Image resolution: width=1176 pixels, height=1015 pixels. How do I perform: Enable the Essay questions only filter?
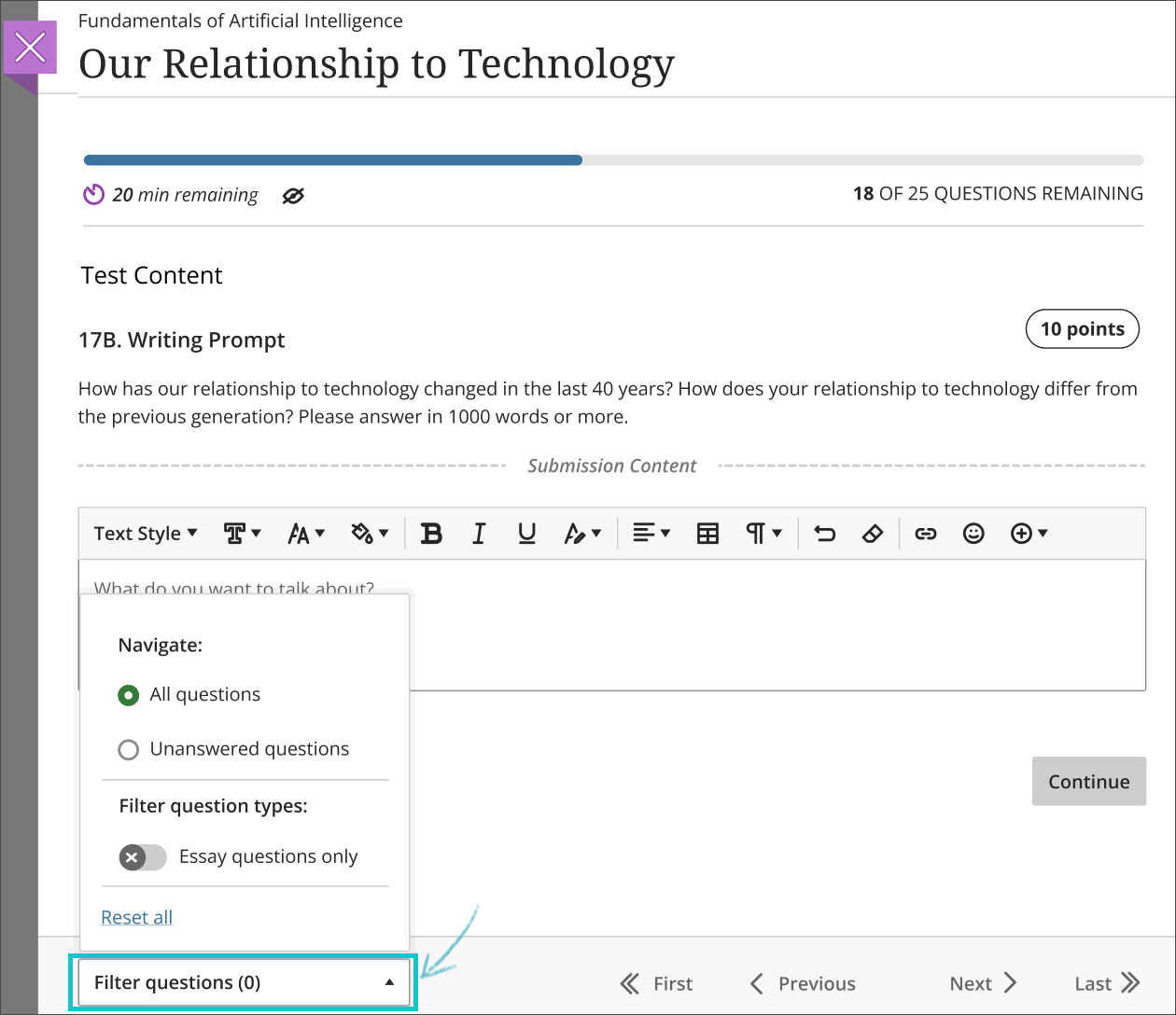(x=142, y=856)
